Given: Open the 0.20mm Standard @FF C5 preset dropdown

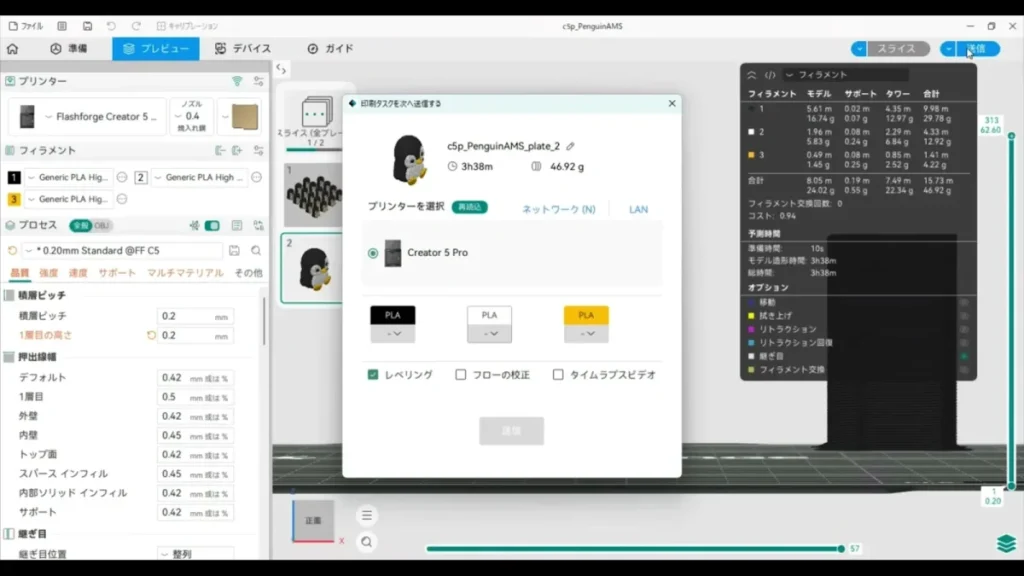Looking at the screenshot, I should pos(122,251).
